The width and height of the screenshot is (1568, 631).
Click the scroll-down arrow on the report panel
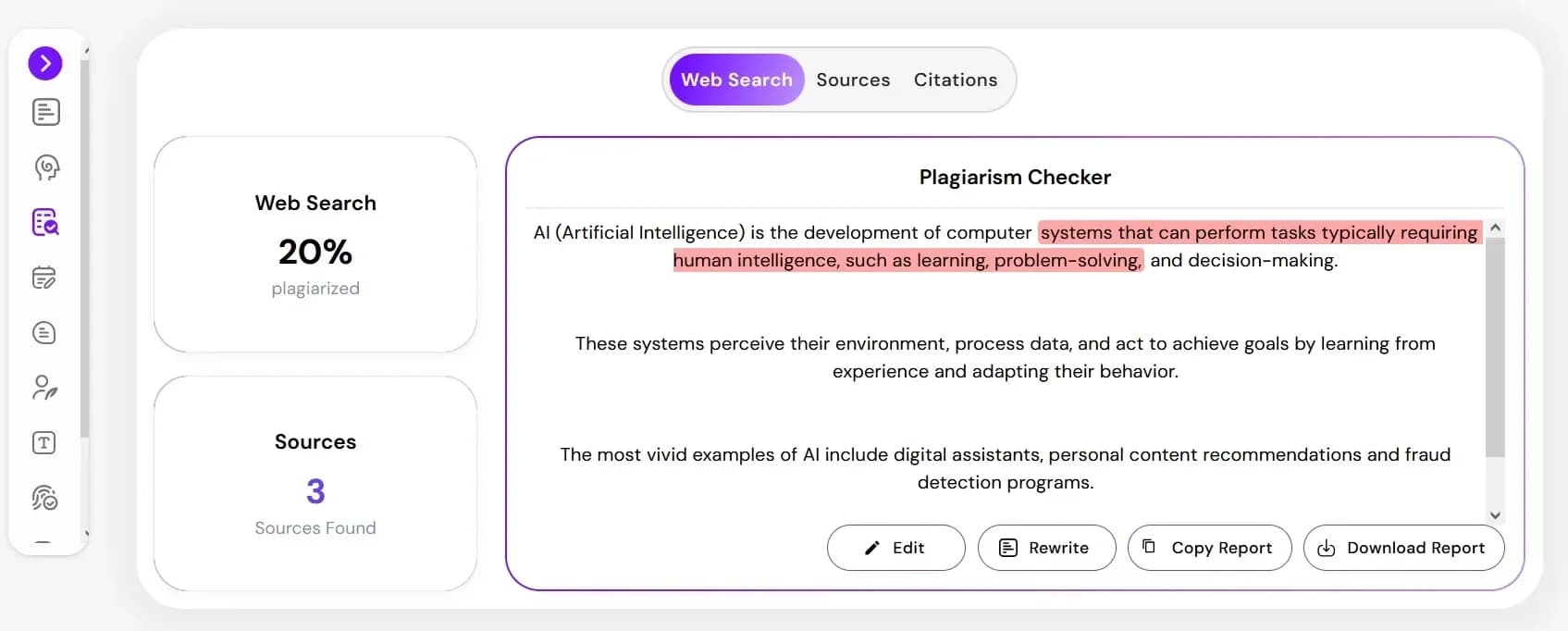point(1495,514)
